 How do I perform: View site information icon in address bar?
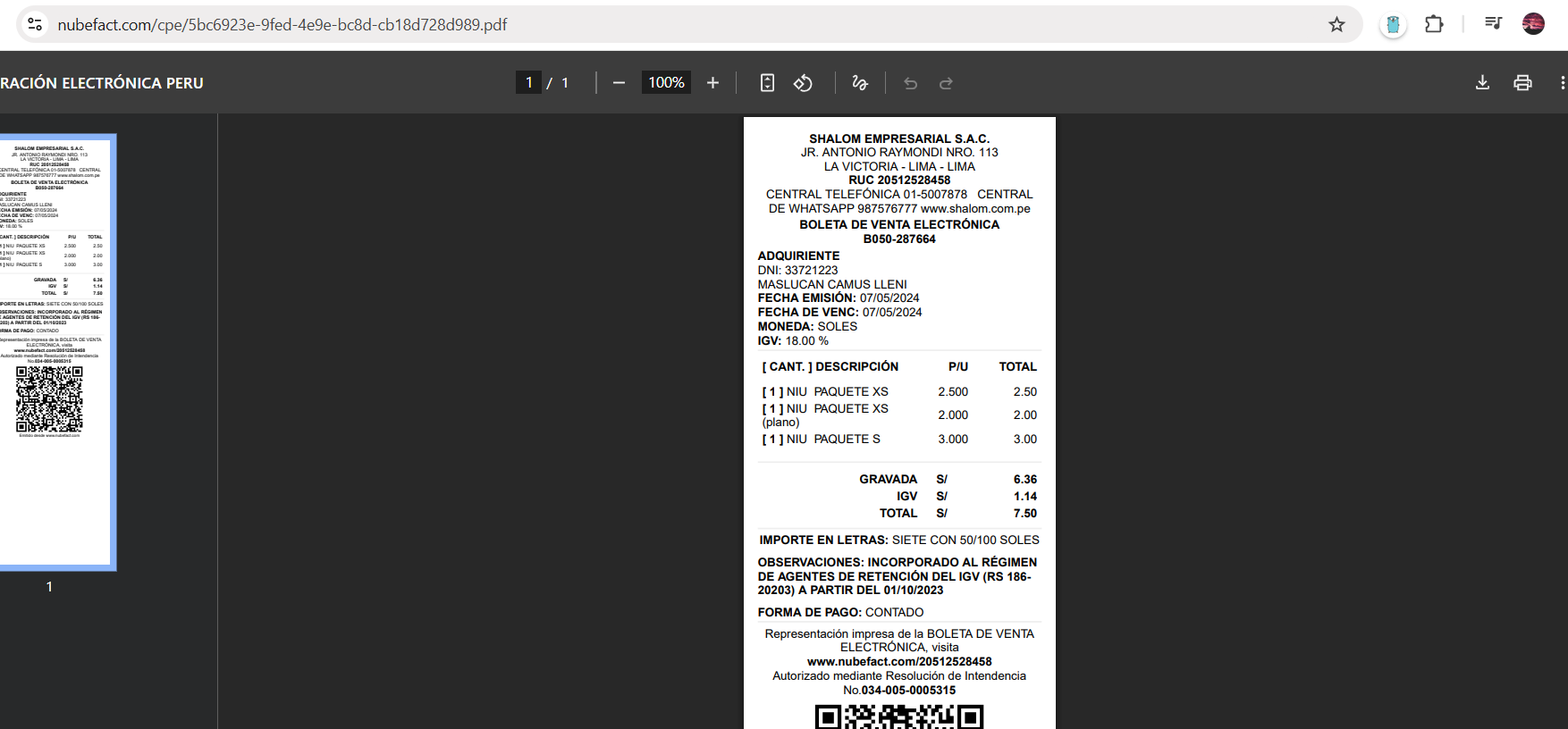coord(35,25)
